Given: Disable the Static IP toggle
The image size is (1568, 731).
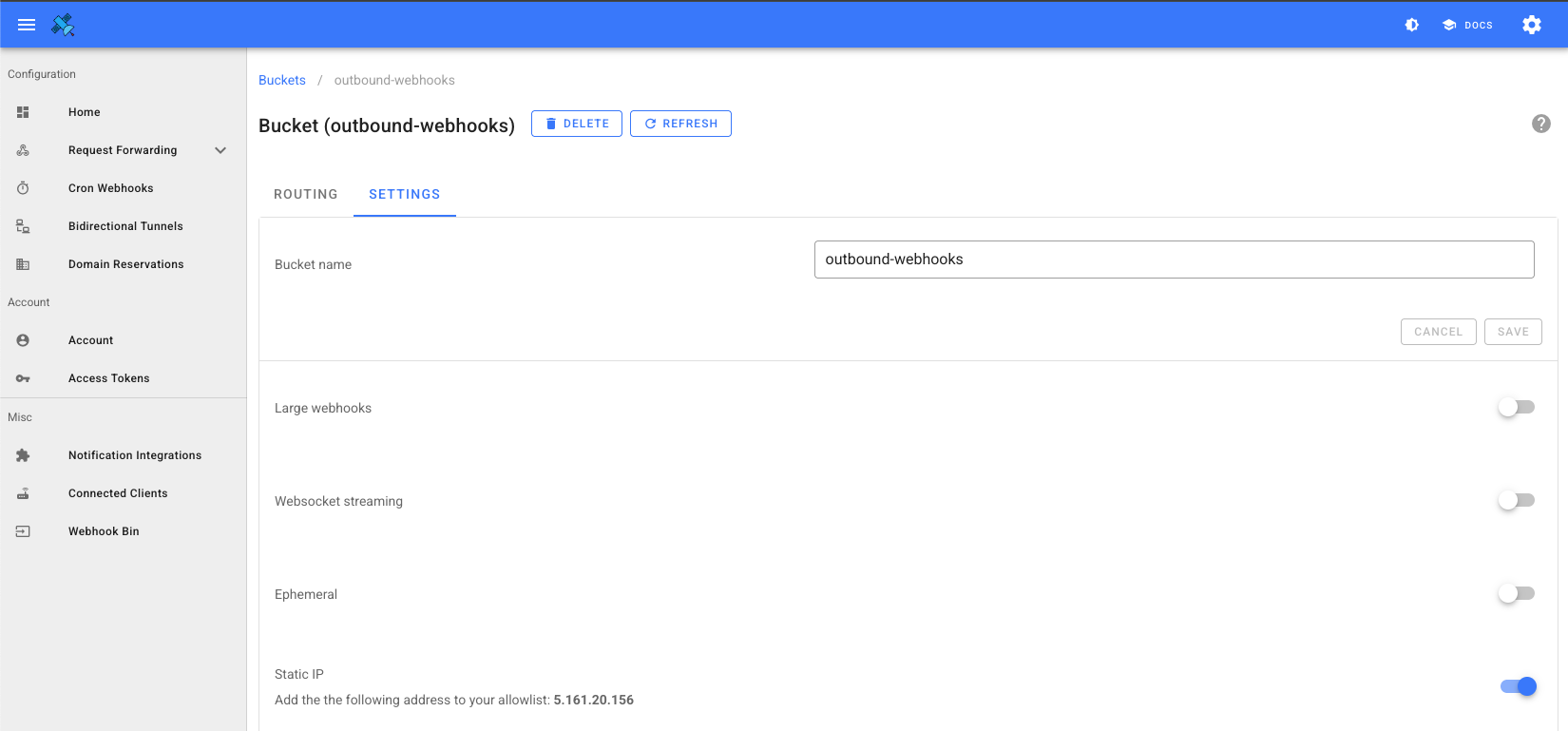Looking at the screenshot, I should (x=1518, y=686).
